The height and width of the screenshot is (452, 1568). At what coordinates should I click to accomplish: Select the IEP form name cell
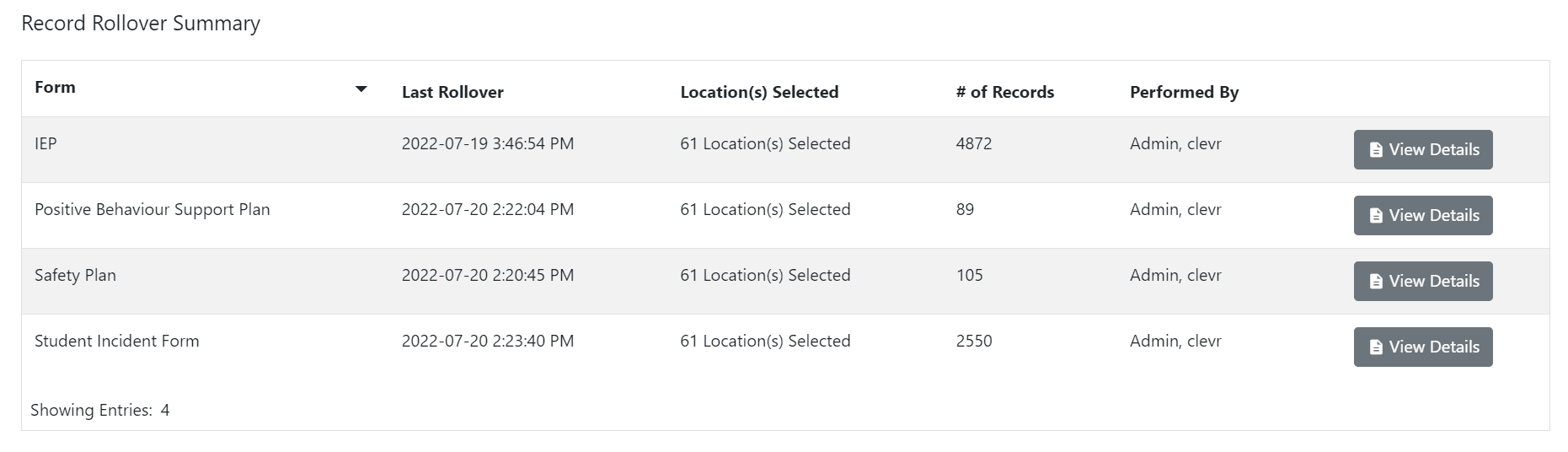pyautogui.click(x=45, y=144)
